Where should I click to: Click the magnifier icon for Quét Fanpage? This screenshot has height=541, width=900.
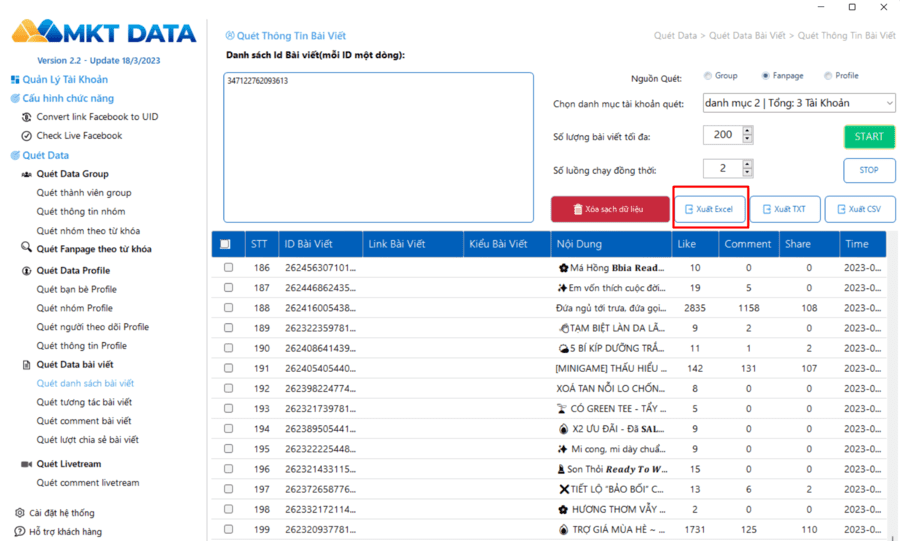pyautogui.click(x=26, y=247)
